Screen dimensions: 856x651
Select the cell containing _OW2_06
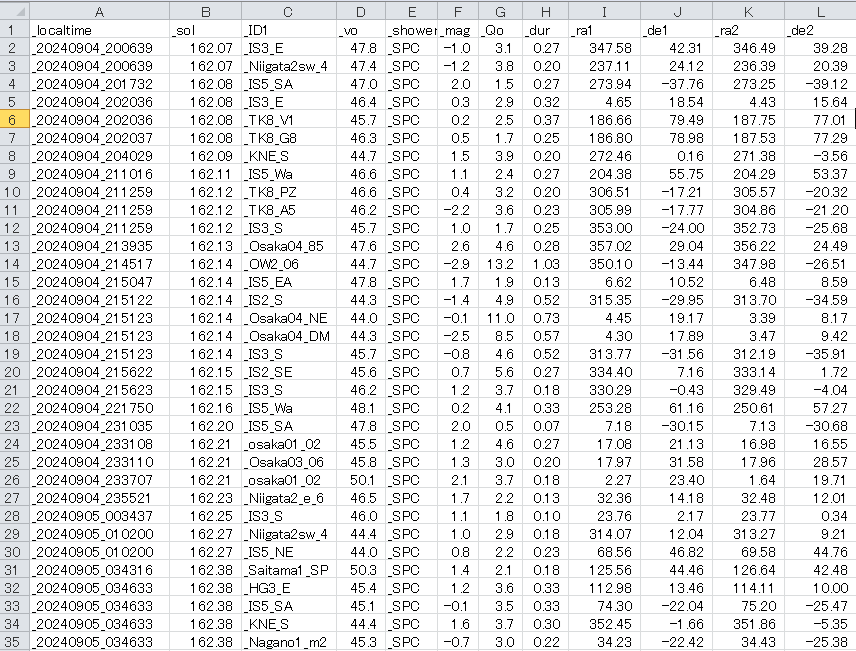289,263
